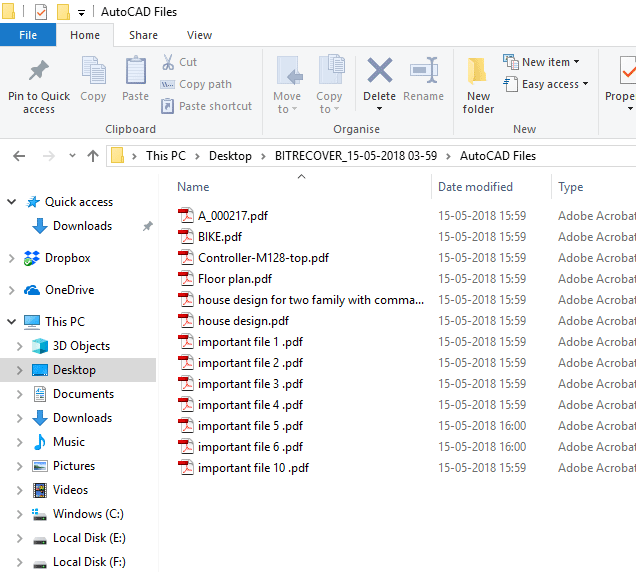
Task: Click Desktop in the address bar path
Action: 230,156
